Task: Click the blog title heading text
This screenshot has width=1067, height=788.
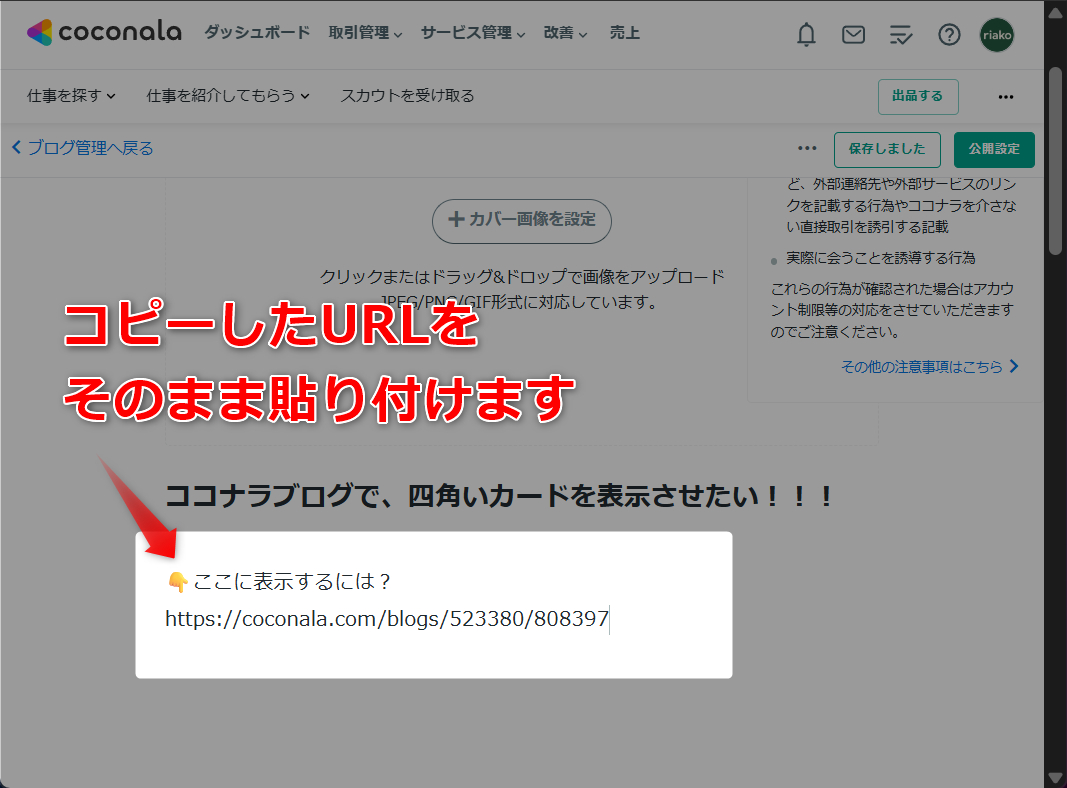Action: 499,495
